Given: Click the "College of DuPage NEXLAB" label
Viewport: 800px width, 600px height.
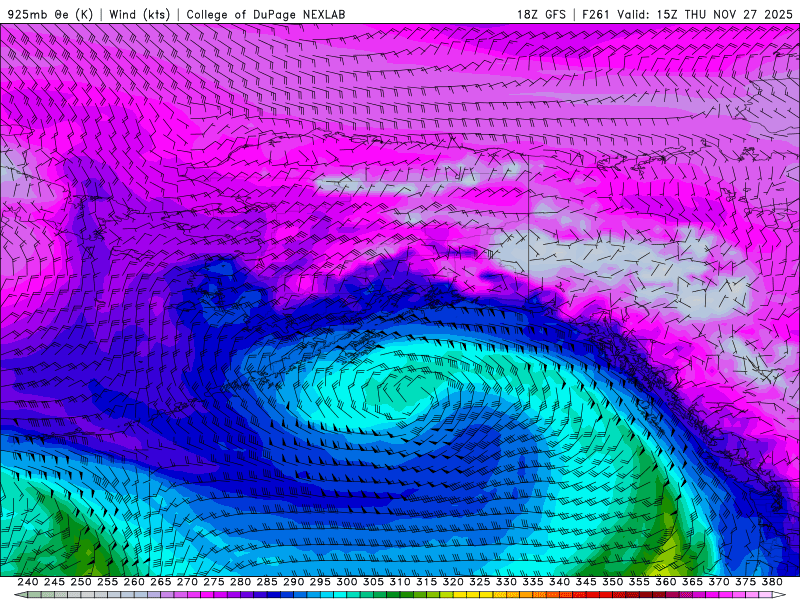Looking at the screenshot, I should (x=265, y=14).
